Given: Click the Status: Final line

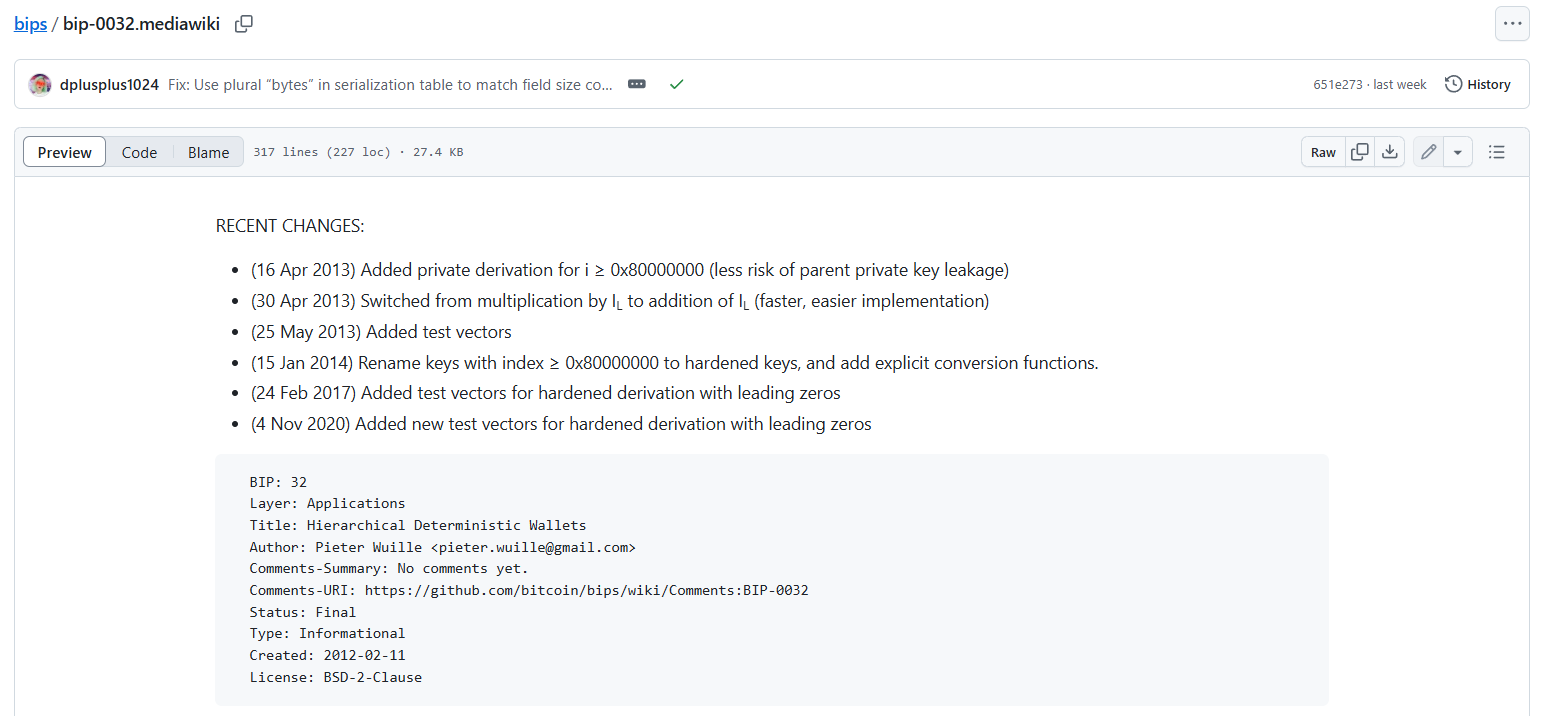Looking at the screenshot, I should [303, 612].
